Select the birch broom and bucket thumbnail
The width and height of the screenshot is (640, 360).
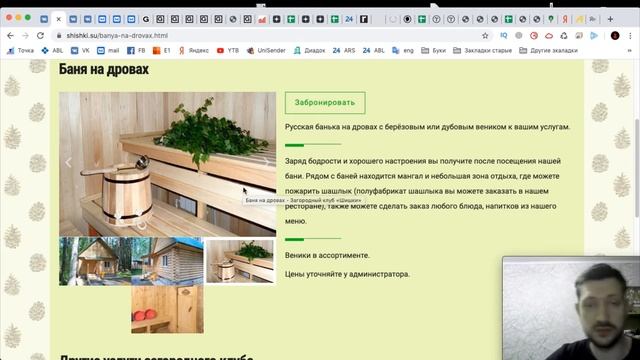[x=240, y=261]
